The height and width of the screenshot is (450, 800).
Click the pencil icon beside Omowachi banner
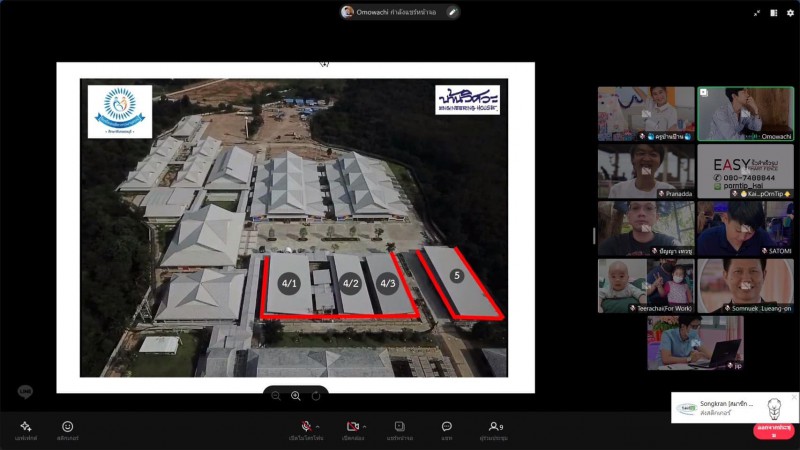coord(452,12)
